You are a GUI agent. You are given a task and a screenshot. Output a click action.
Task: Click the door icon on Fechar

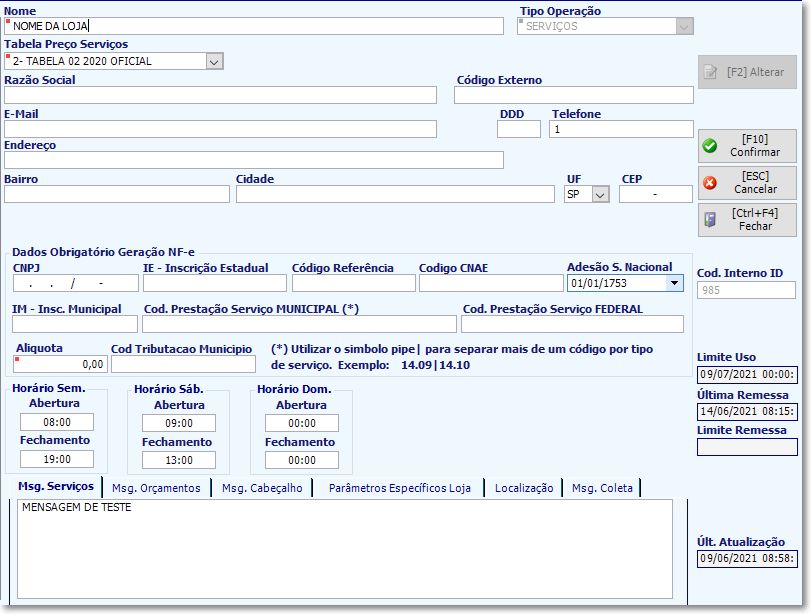tap(710, 220)
